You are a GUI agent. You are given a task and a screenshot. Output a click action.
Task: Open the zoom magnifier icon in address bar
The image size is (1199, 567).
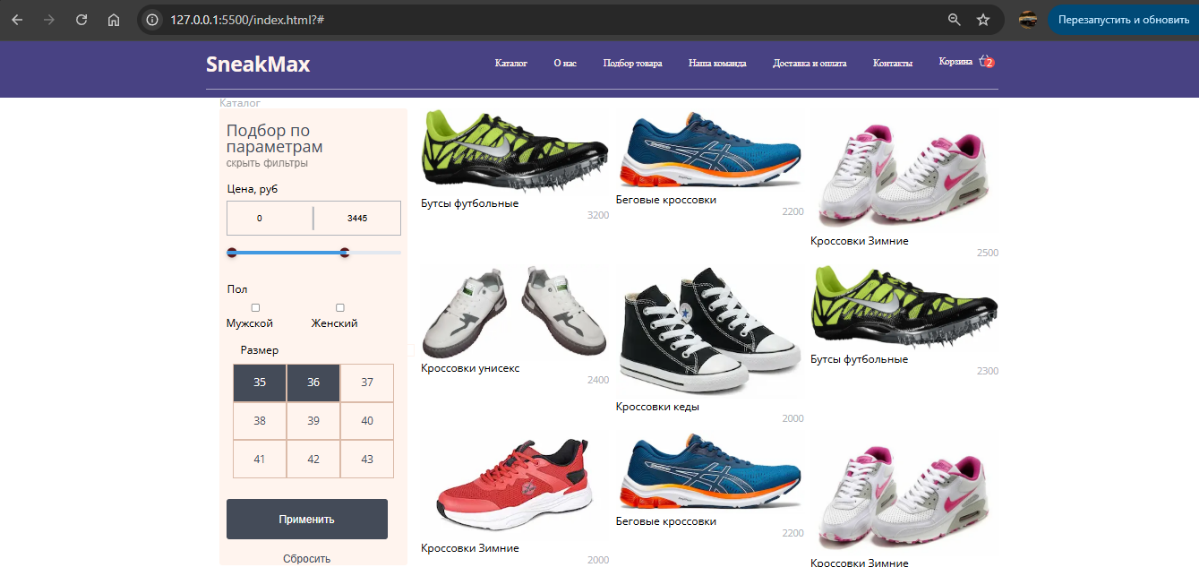(954, 20)
